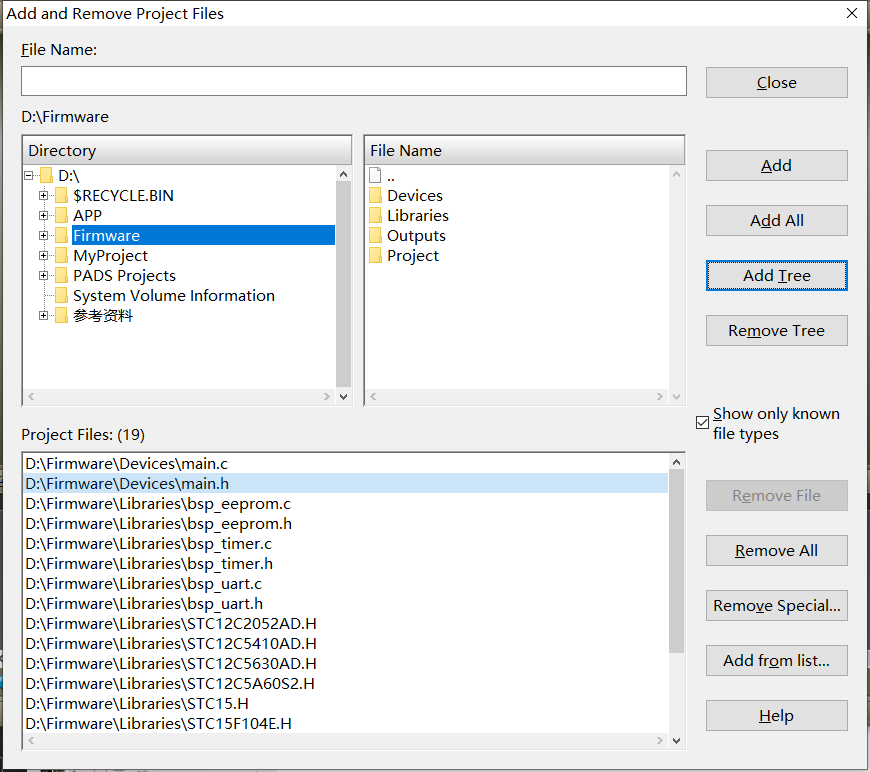The image size is (870, 772).
Task: Click the Outputs folder icon
Action: (x=376, y=235)
